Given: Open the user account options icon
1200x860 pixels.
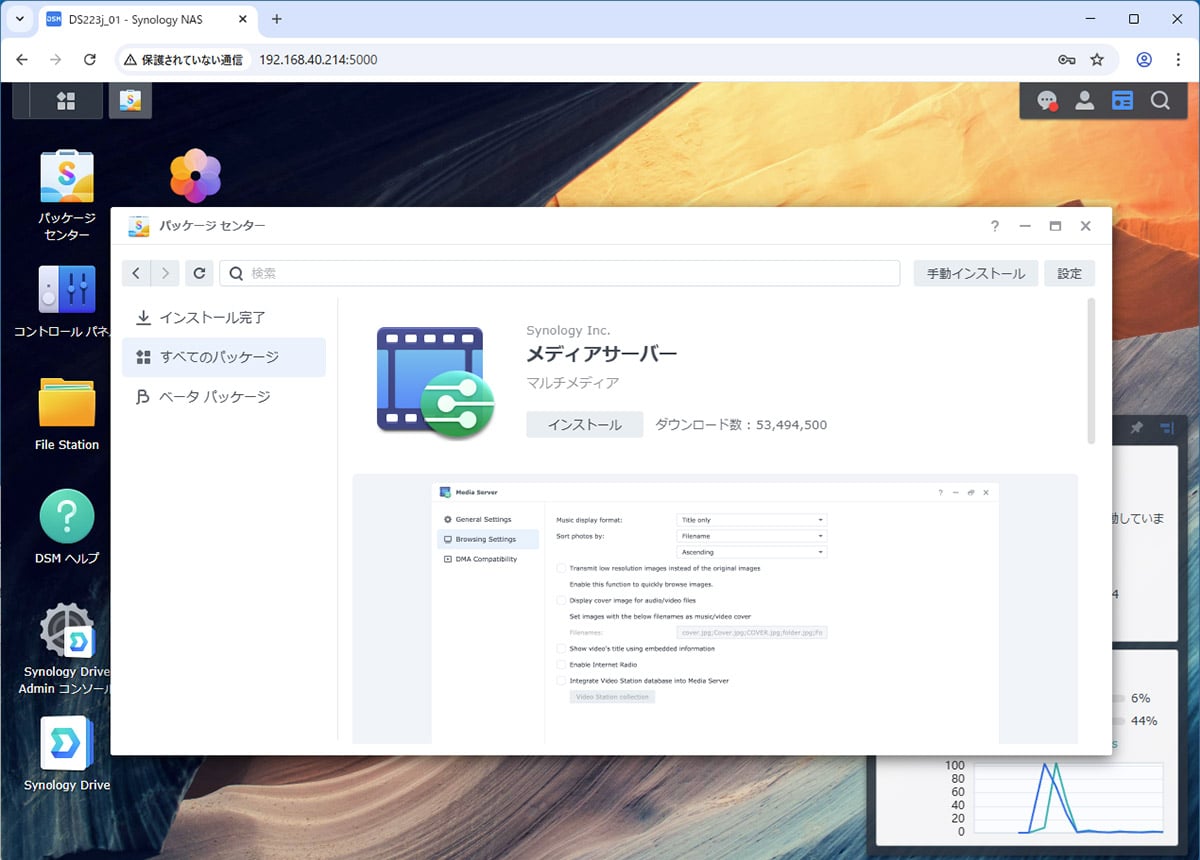Looking at the screenshot, I should click(1084, 100).
